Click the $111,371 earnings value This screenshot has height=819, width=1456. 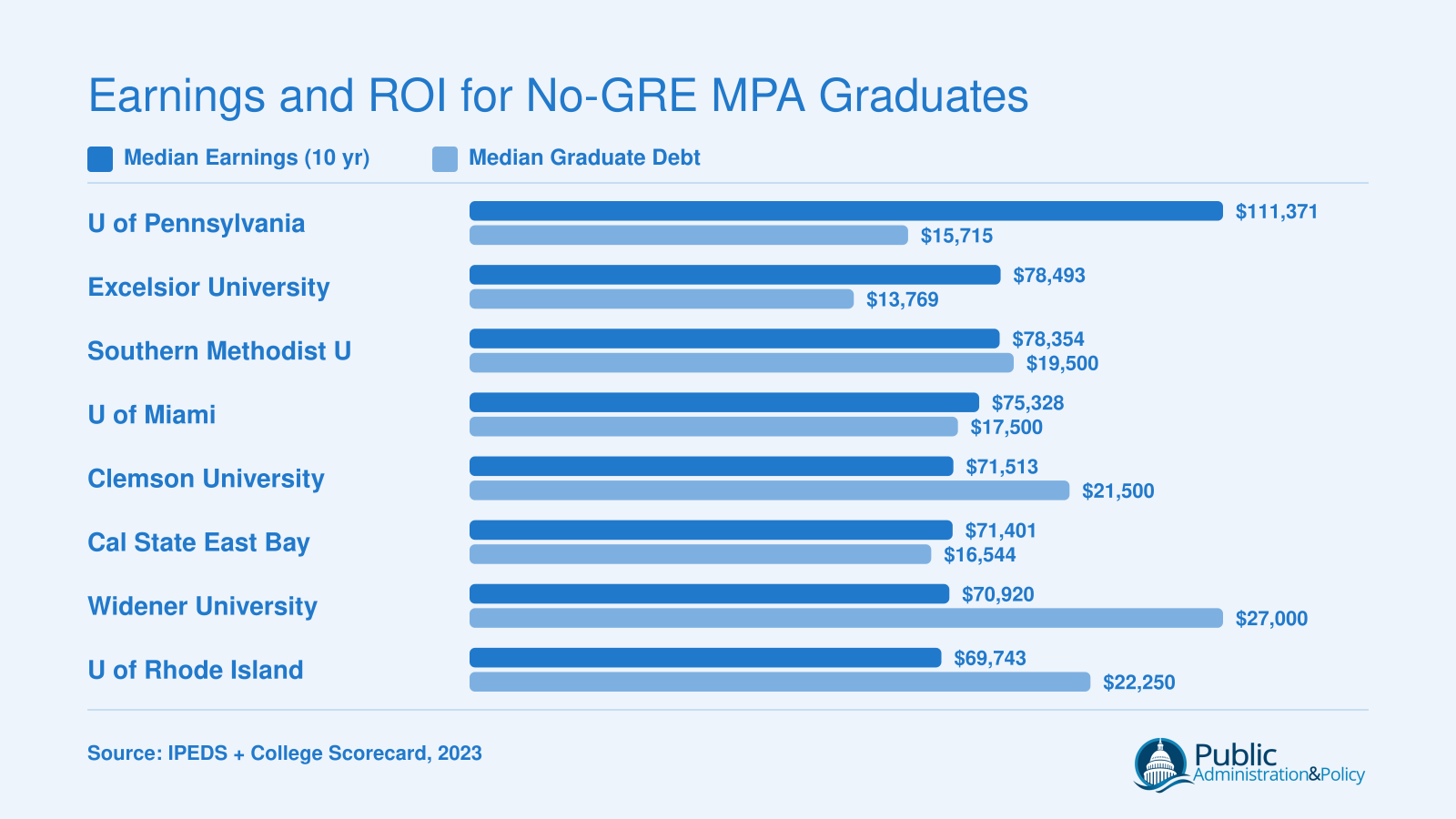(1277, 211)
